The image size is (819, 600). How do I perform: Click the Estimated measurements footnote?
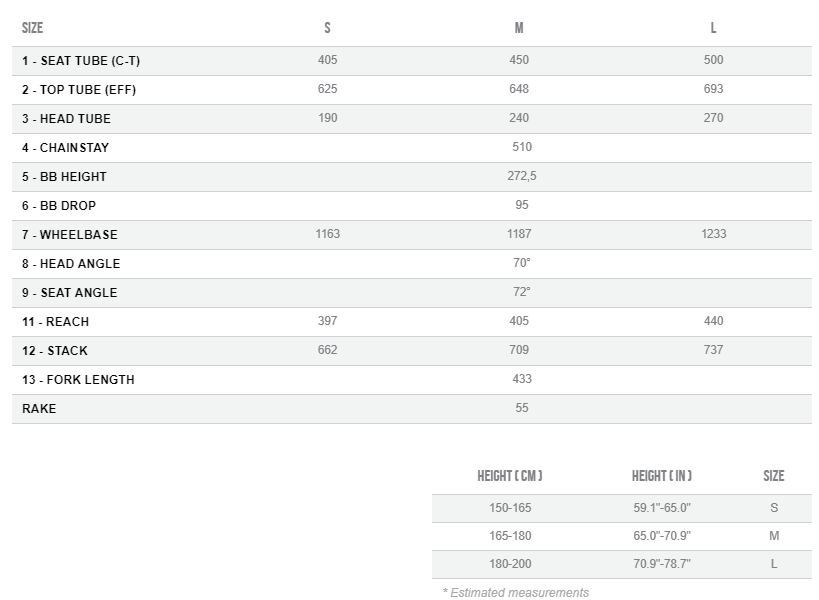point(516,593)
